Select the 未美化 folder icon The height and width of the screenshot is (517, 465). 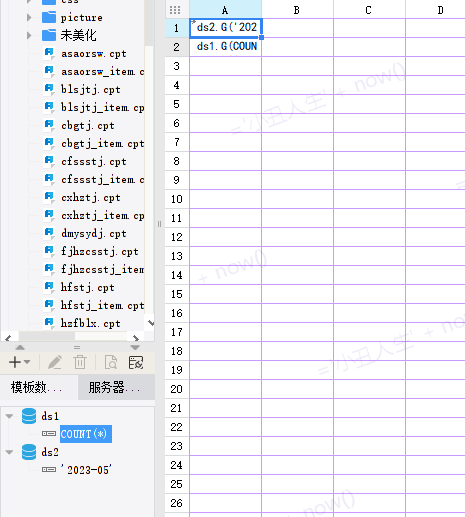pyautogui.click(x=49, y=35)
